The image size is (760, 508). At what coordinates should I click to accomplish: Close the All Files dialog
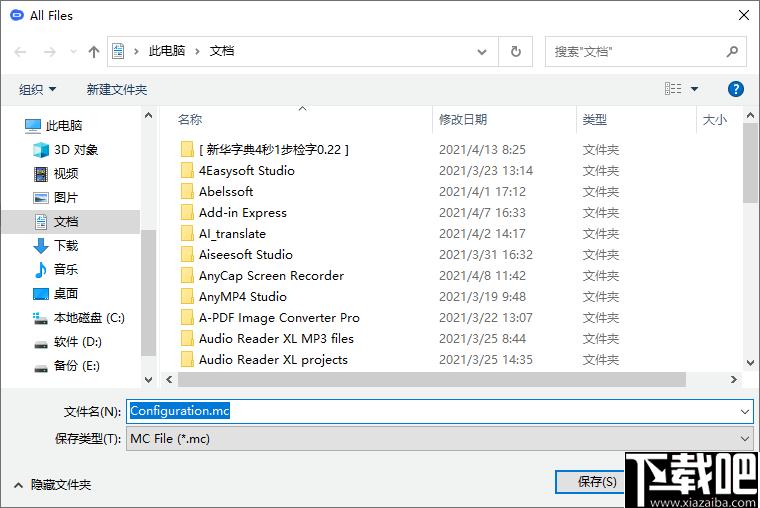744,16
